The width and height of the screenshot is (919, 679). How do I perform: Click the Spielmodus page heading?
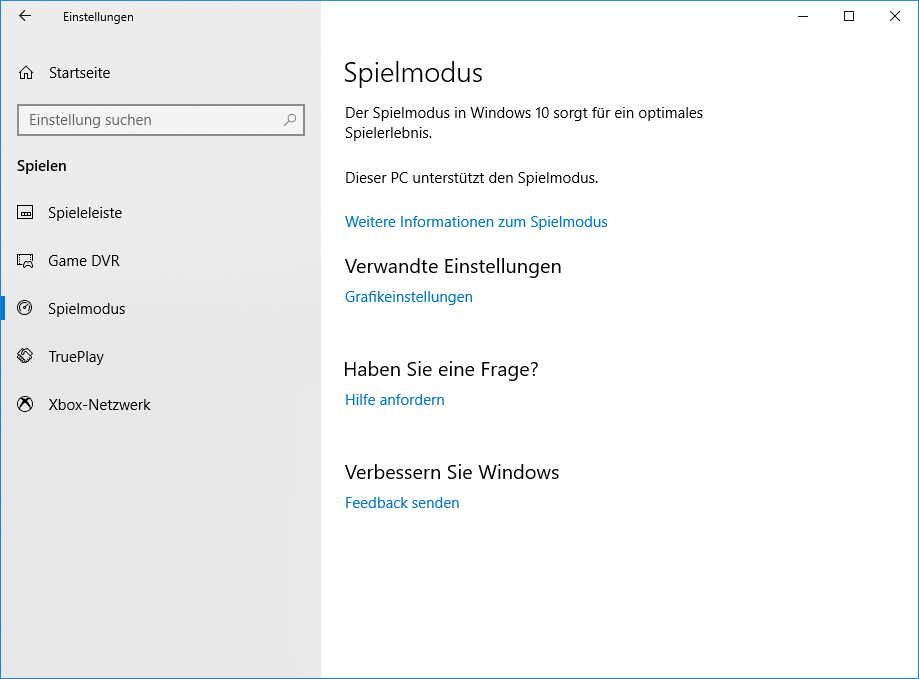tap(413, 74)
